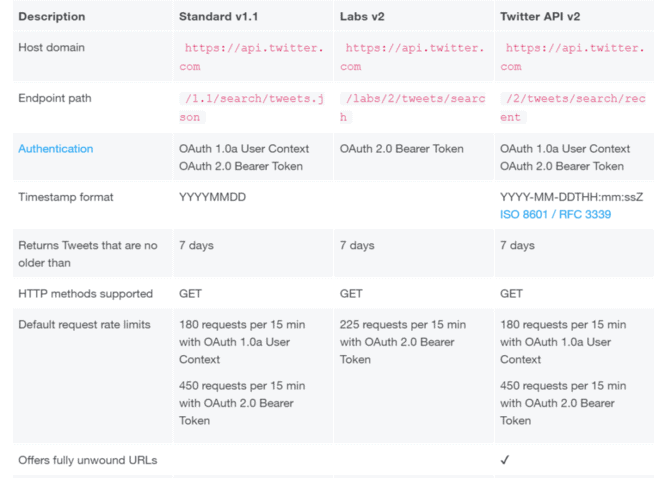Click the /2/tweets/search/recent endpoint code

pyautogui.click(x=573, y=108)
